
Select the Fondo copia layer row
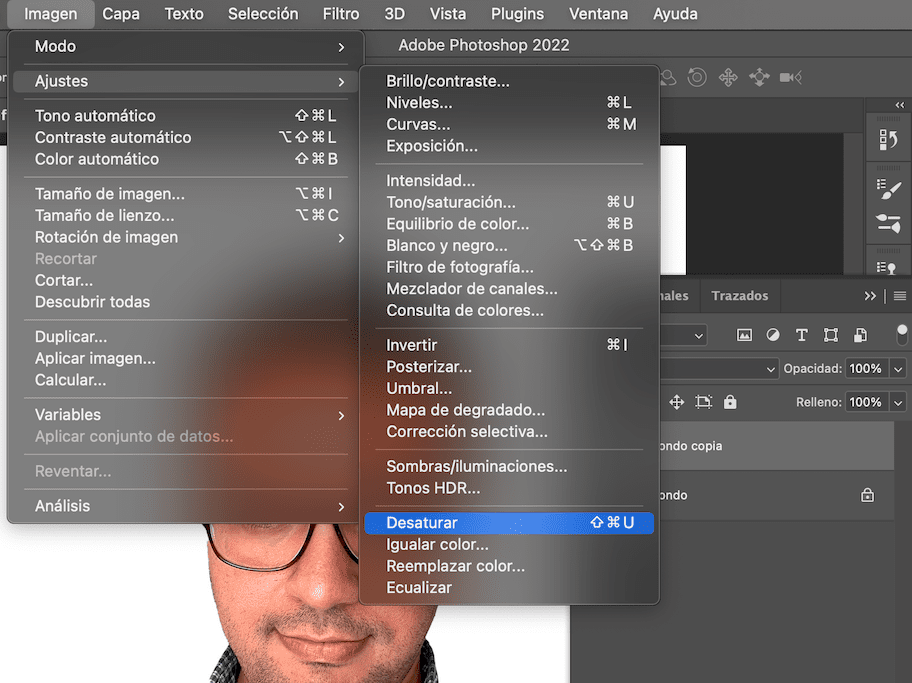pyautogui.click(x=777, y=446)
